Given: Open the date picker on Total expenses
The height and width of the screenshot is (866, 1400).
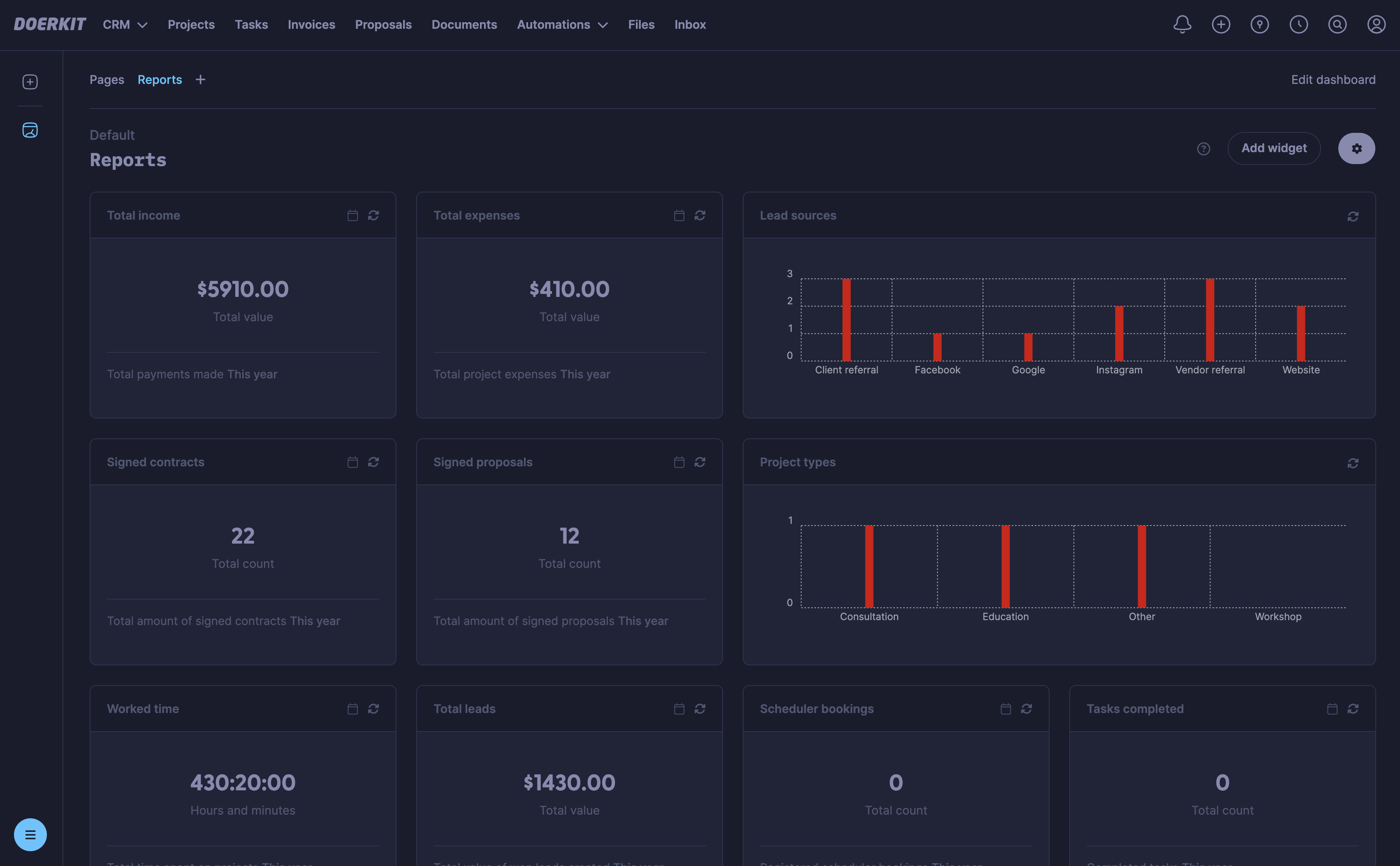Looking at the screenshot, I should (x=679, y=215).
